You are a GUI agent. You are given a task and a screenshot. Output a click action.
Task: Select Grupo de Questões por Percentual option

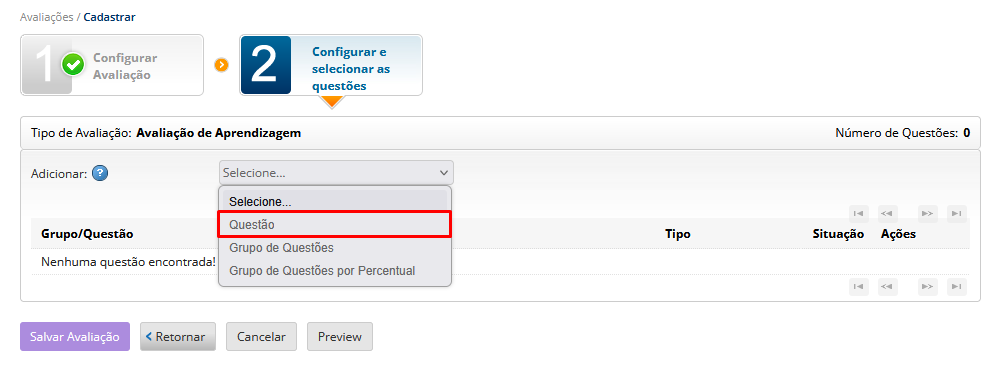pyautogui.click(x=335, y=271)
